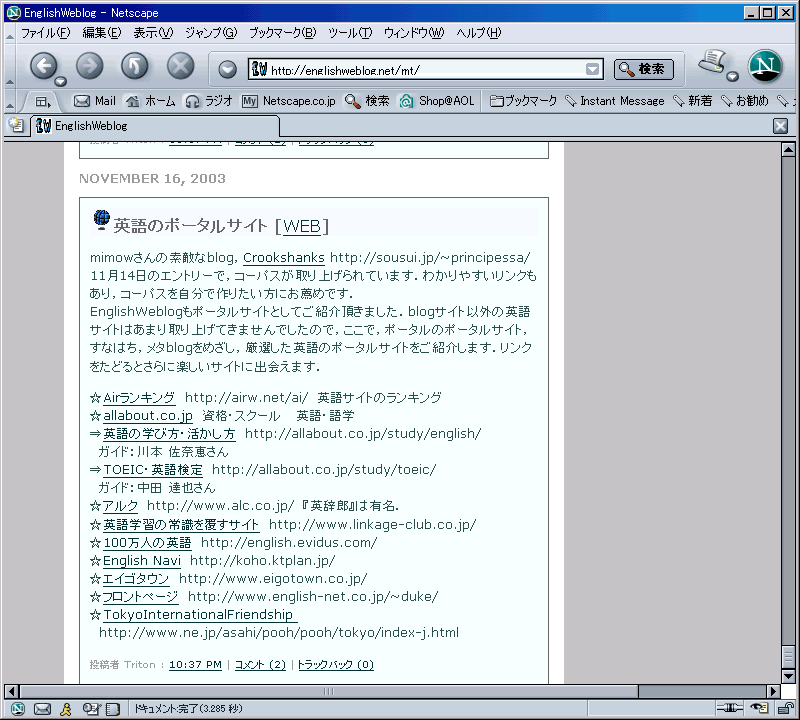Open the ブックマーク folder on personal toolbar
Screen dimensions: 800x720
pyautogui.click(x=523, y=101)
